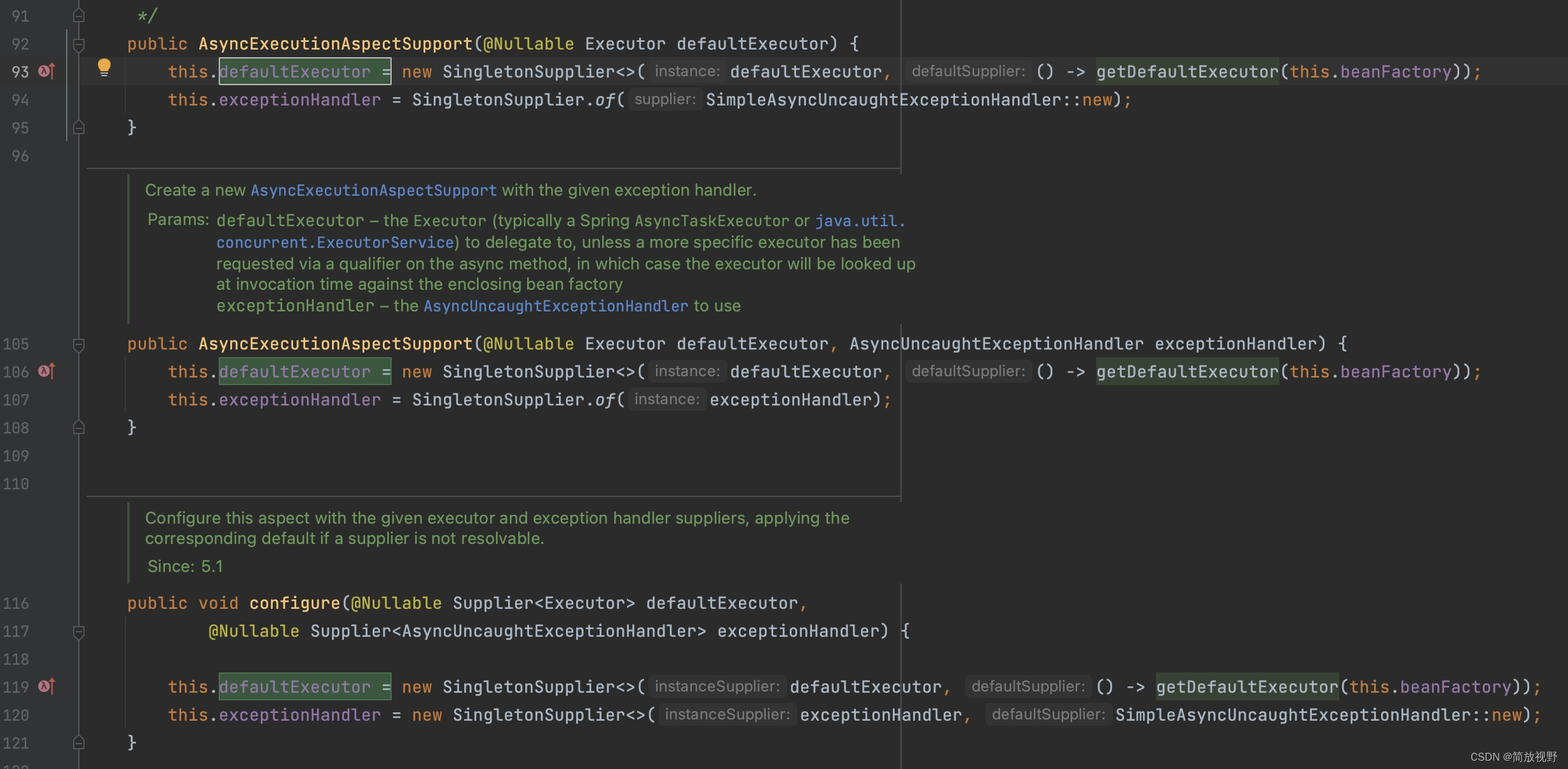Click the 'instanceSupplier:' hint on line 120

click(x=727, y=715)
